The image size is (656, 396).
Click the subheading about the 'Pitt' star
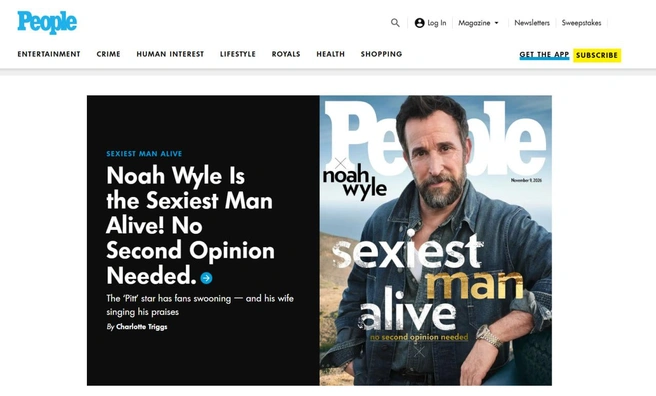point(200,305)
